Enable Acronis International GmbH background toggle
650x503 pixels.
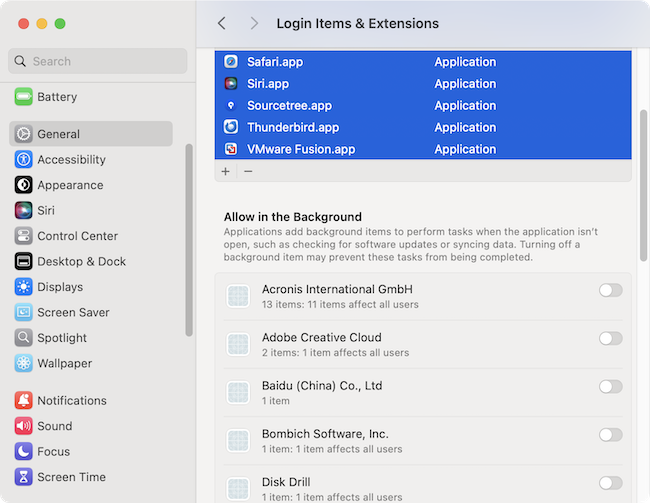click(610, 290)
